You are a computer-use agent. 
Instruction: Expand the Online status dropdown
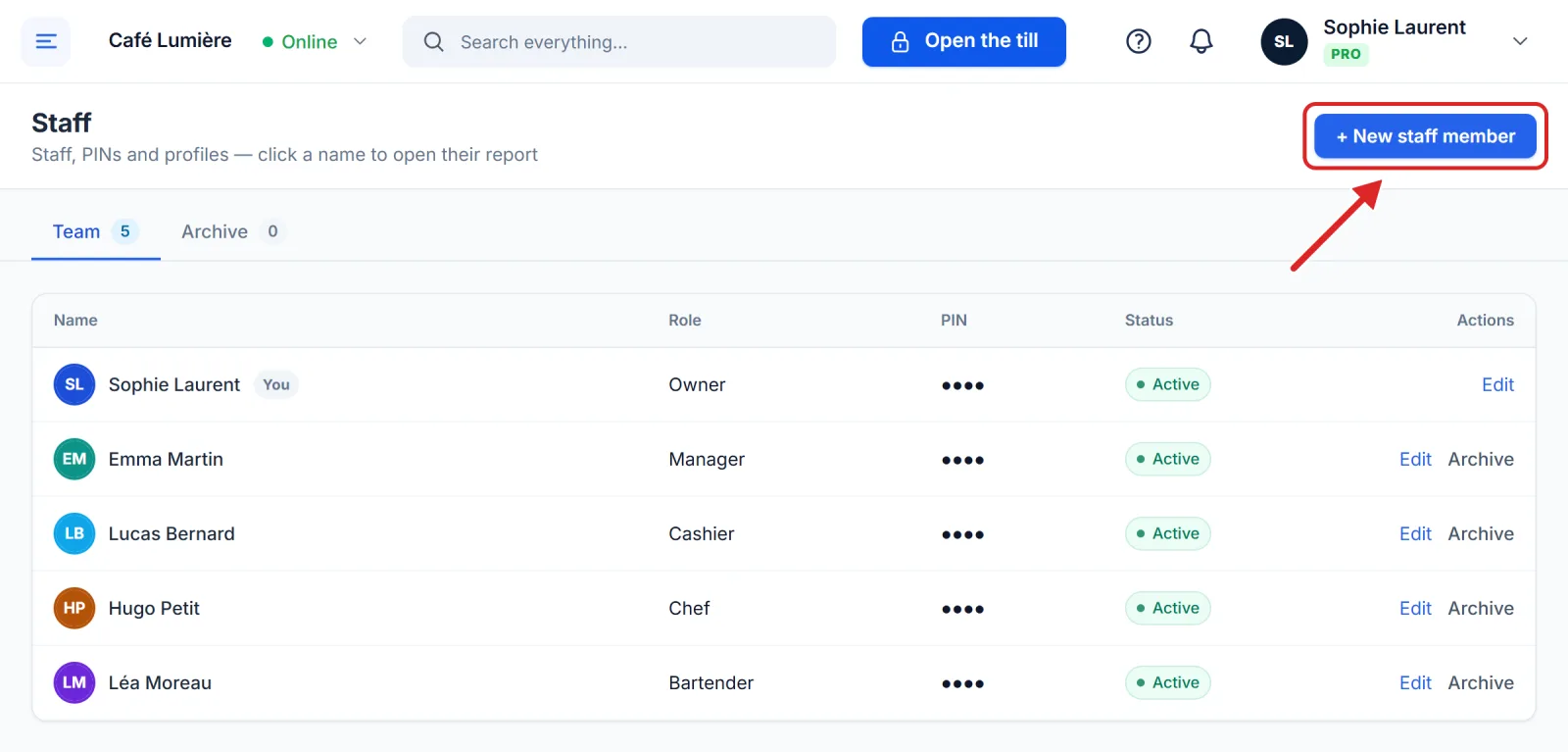click(x=315, y=41)
